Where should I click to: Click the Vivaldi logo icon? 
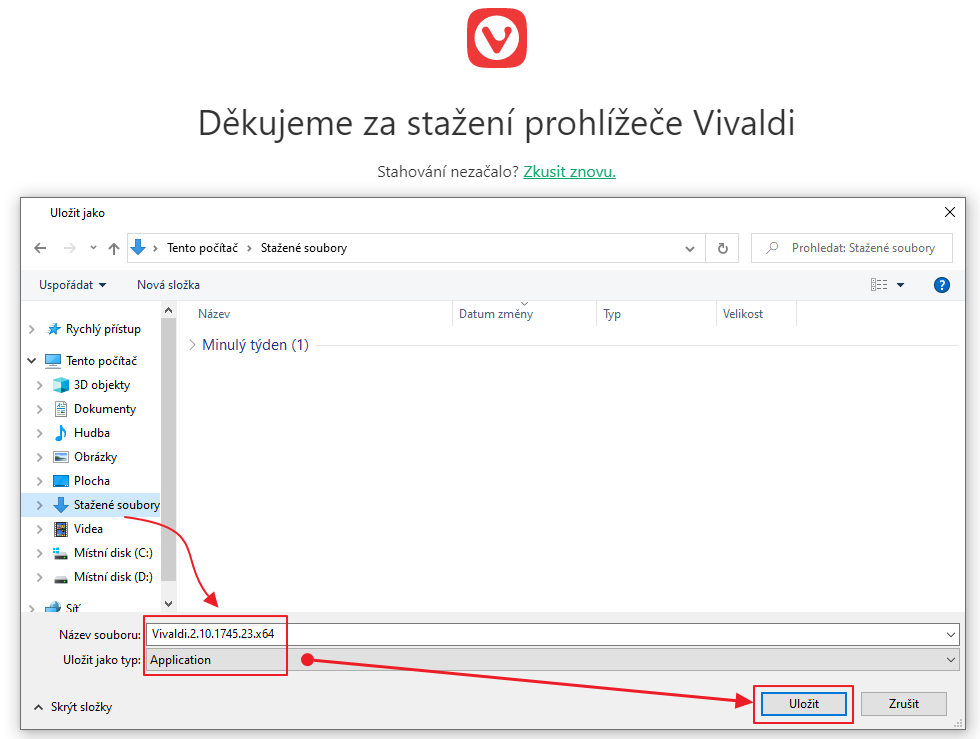point(497,38)
